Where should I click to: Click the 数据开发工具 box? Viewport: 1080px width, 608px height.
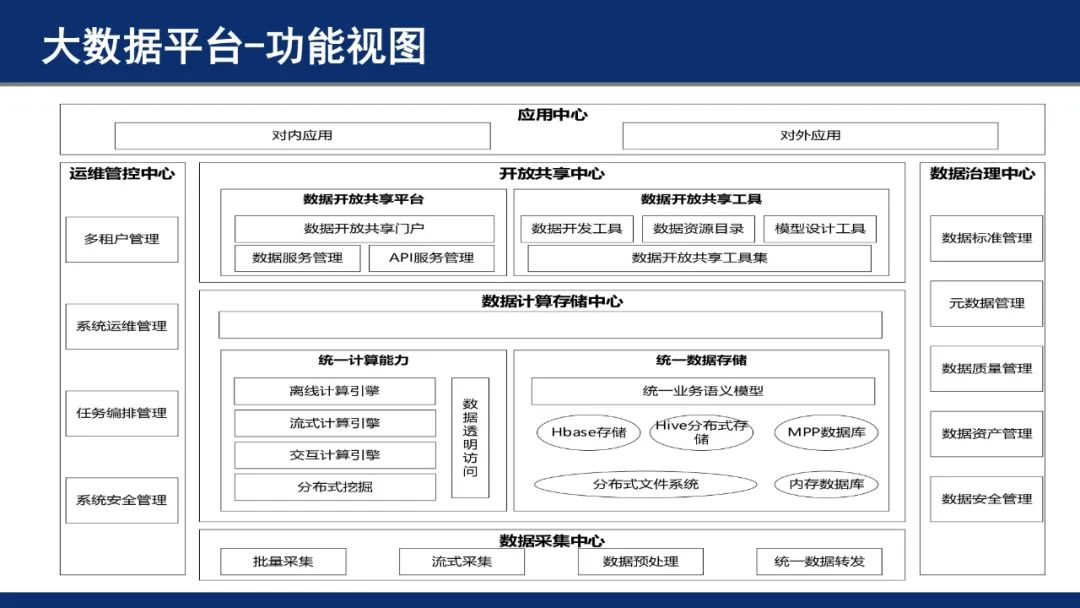(x=577, y=229)
